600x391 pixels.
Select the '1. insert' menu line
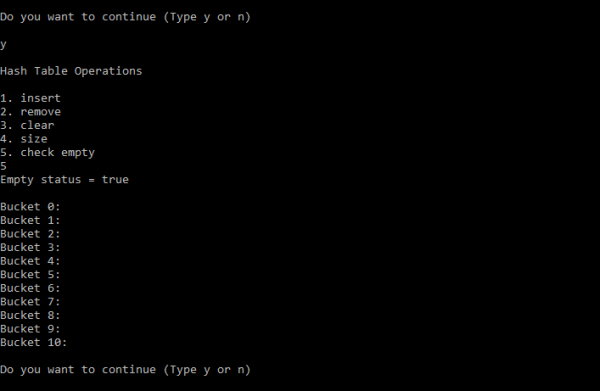point(30,98)
